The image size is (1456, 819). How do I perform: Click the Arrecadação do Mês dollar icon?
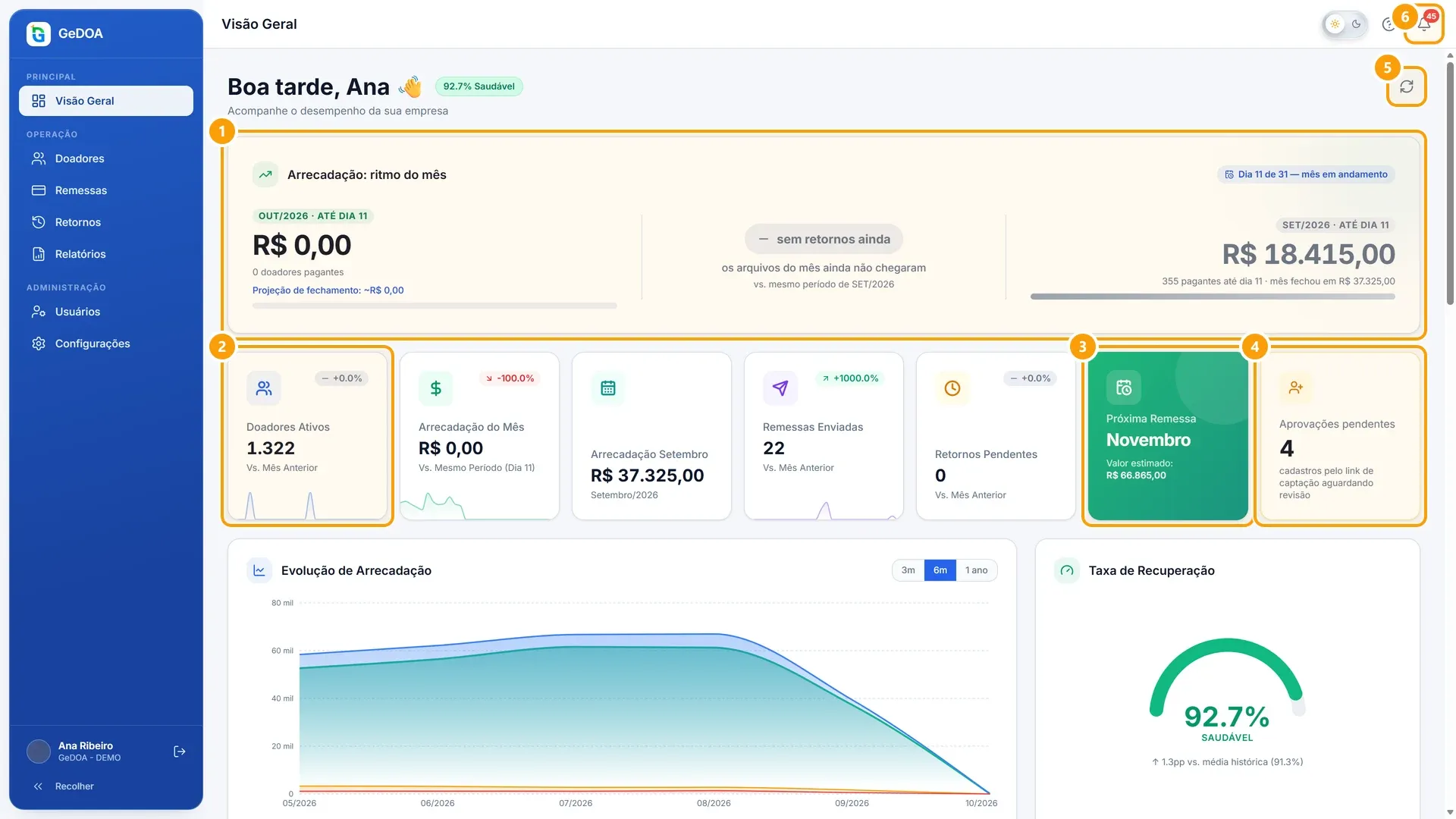tap(436, 388)
